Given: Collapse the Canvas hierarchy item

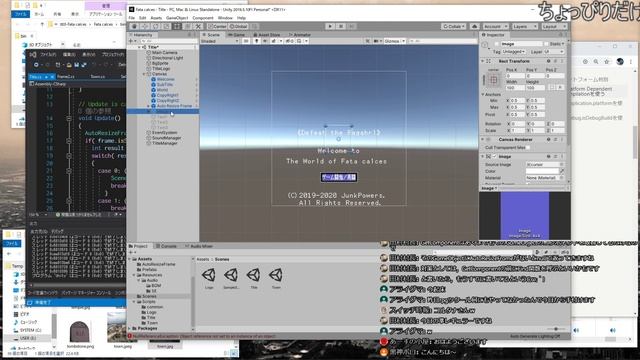Looking at the screenshot, I should (144, 74).
